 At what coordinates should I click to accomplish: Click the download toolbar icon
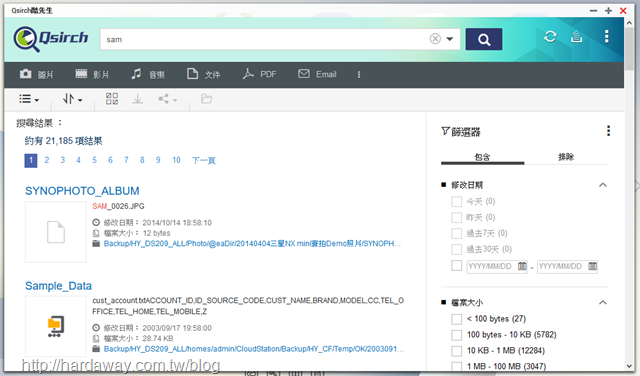(138, 99)
